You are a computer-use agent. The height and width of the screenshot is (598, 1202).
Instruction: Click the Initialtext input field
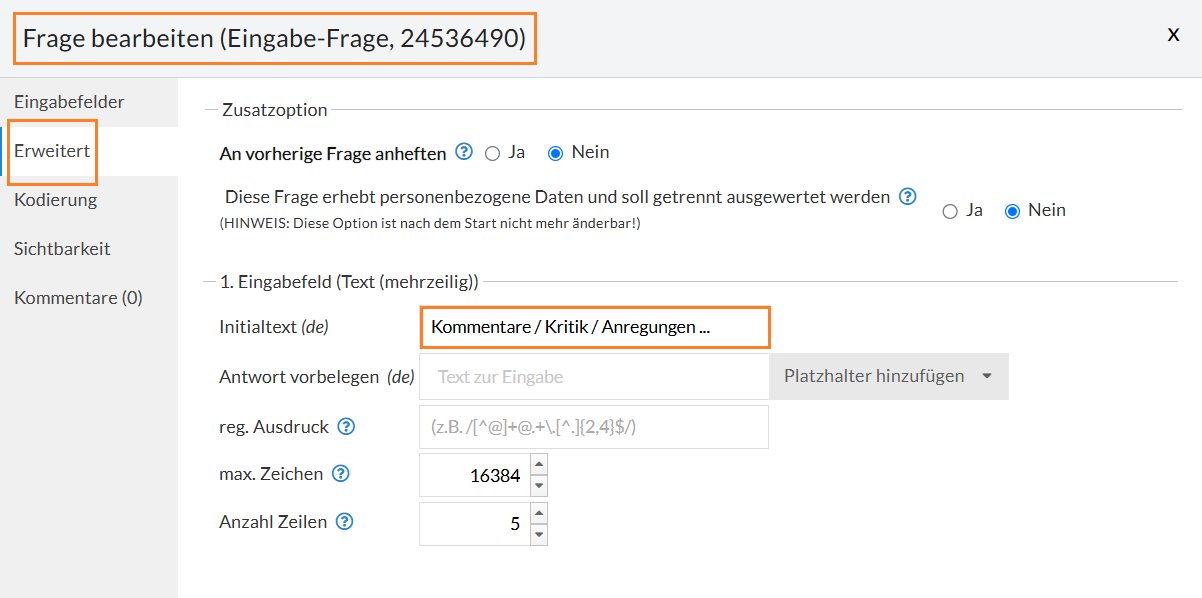click(x=594, y=327)
